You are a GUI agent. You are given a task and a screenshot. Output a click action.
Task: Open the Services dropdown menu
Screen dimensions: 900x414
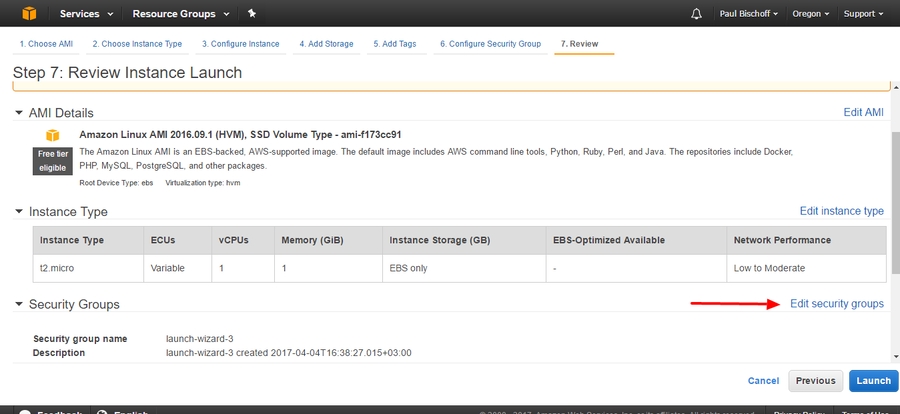[86, 14]
